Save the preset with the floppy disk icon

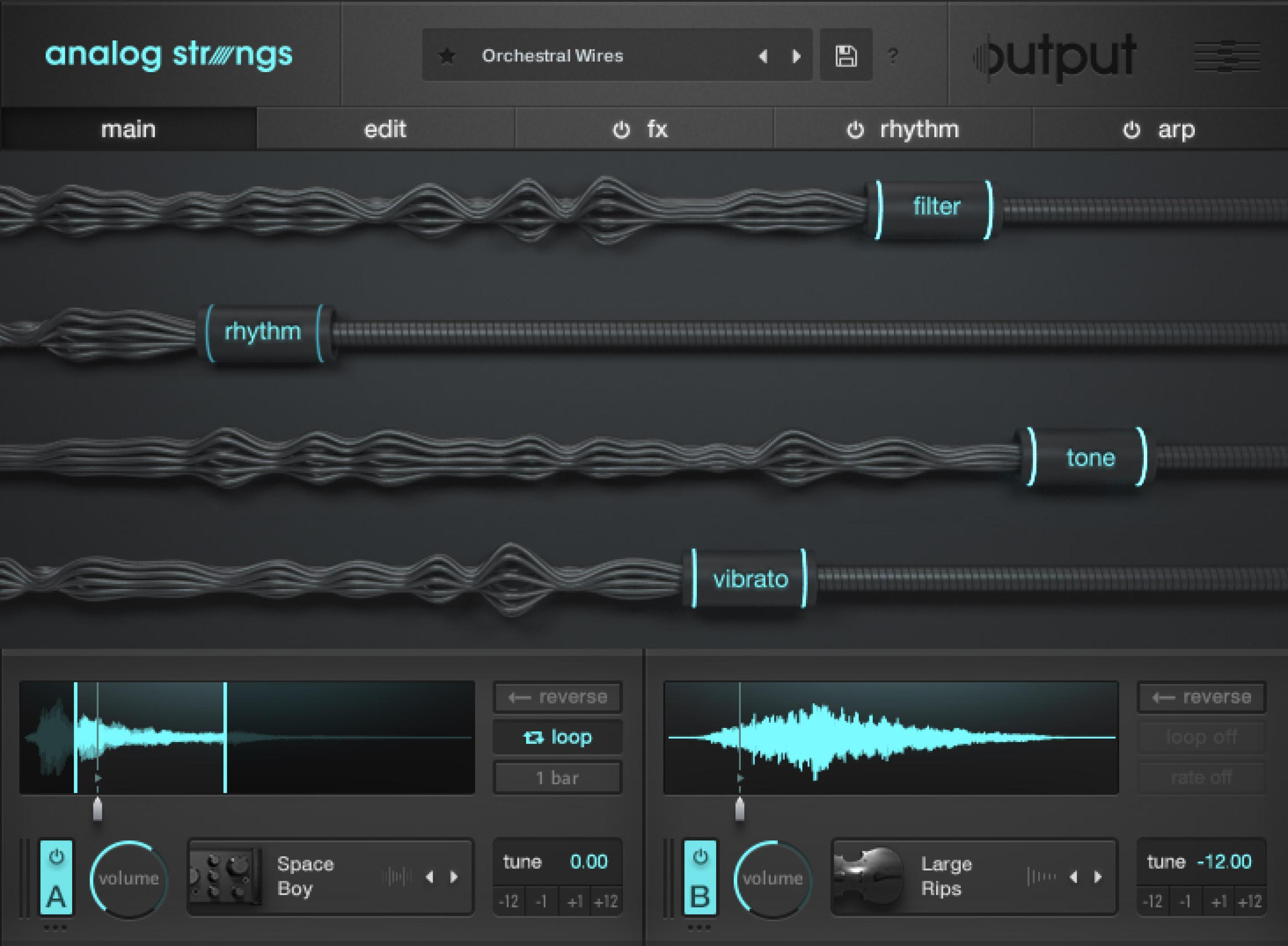click(846, 55)
